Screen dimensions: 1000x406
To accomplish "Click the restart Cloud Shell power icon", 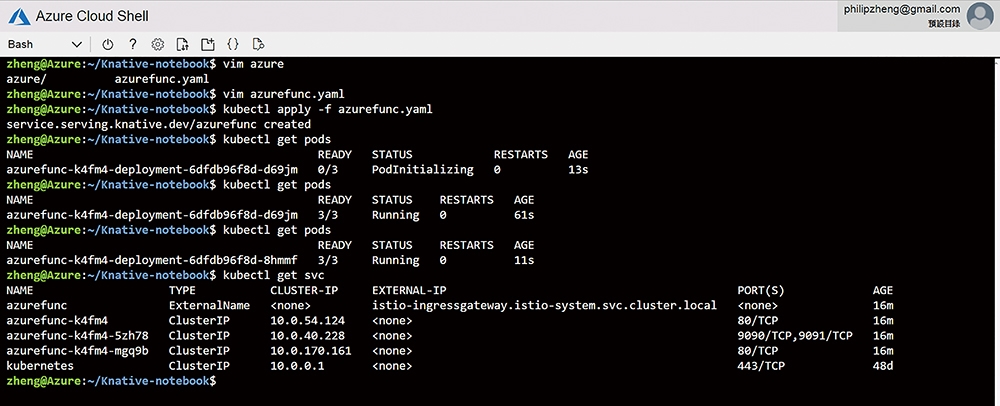I will point(108,44).
